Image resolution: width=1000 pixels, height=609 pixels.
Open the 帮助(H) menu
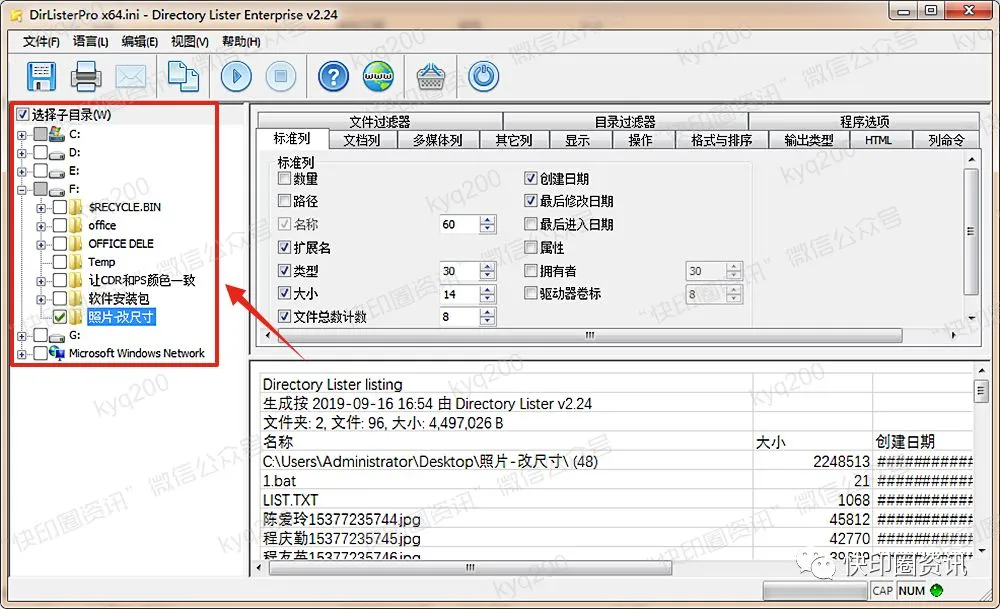coord(241,41)
